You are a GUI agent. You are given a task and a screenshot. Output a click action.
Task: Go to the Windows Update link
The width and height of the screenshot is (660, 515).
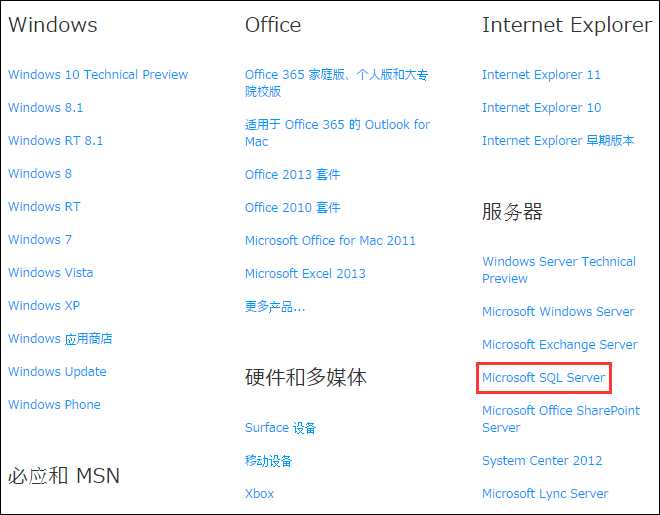57,371
